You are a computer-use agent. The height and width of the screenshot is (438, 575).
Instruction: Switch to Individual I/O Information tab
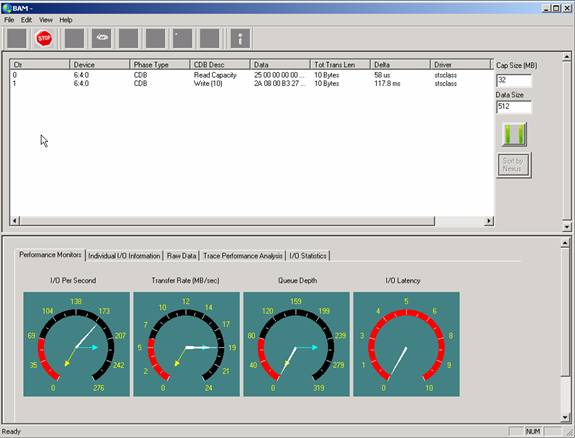[x=124, y=256]
